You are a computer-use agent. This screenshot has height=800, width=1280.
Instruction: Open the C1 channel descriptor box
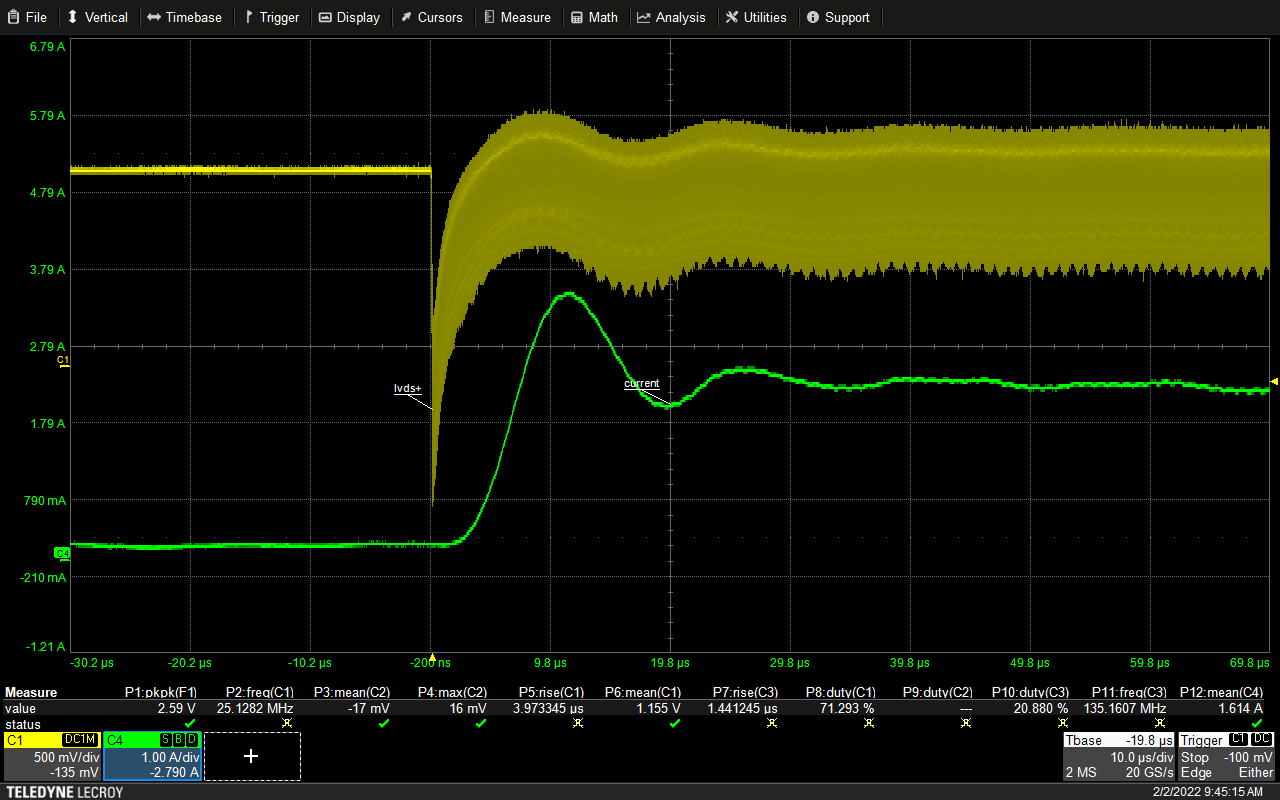click(x=51, y=756)
